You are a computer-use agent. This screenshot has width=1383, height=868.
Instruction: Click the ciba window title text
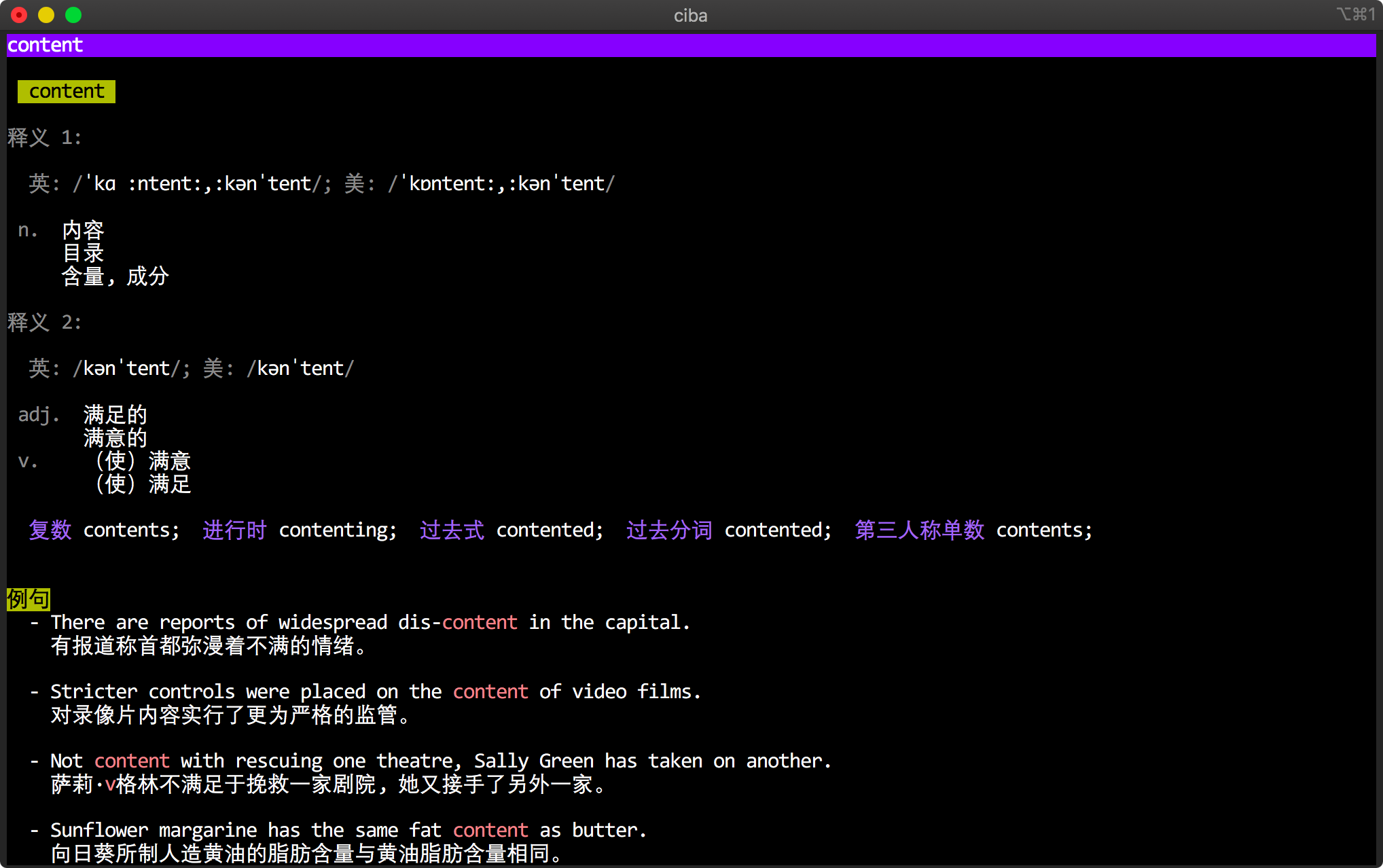690,16
